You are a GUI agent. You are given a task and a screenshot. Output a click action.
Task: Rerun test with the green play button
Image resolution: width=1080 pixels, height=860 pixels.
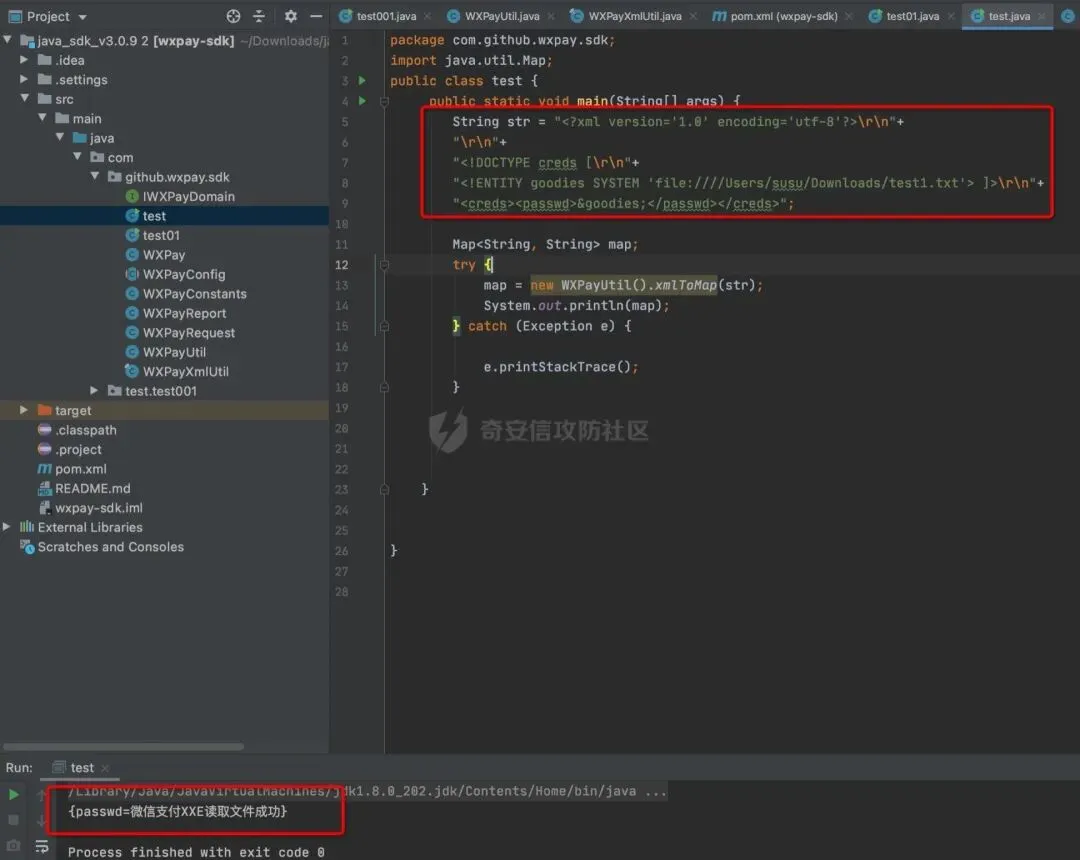tap(13, 795)
